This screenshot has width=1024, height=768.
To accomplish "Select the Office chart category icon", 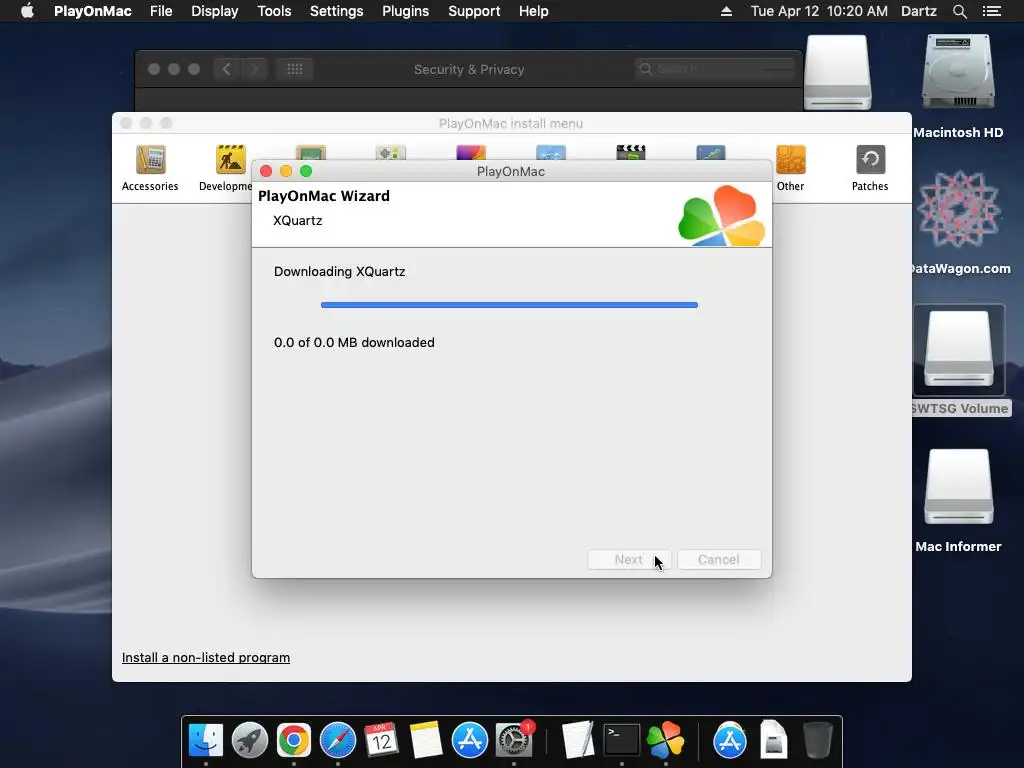I will [x=711, y=152].
